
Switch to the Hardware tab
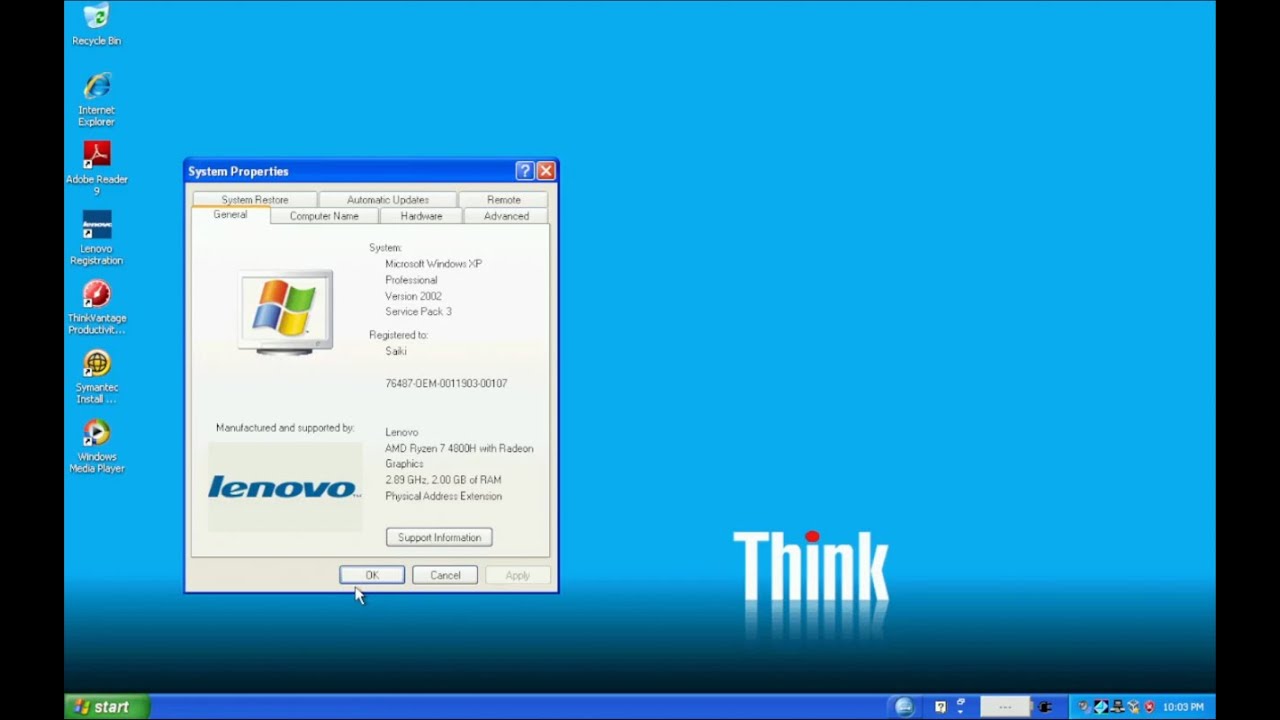click(421, 216)
